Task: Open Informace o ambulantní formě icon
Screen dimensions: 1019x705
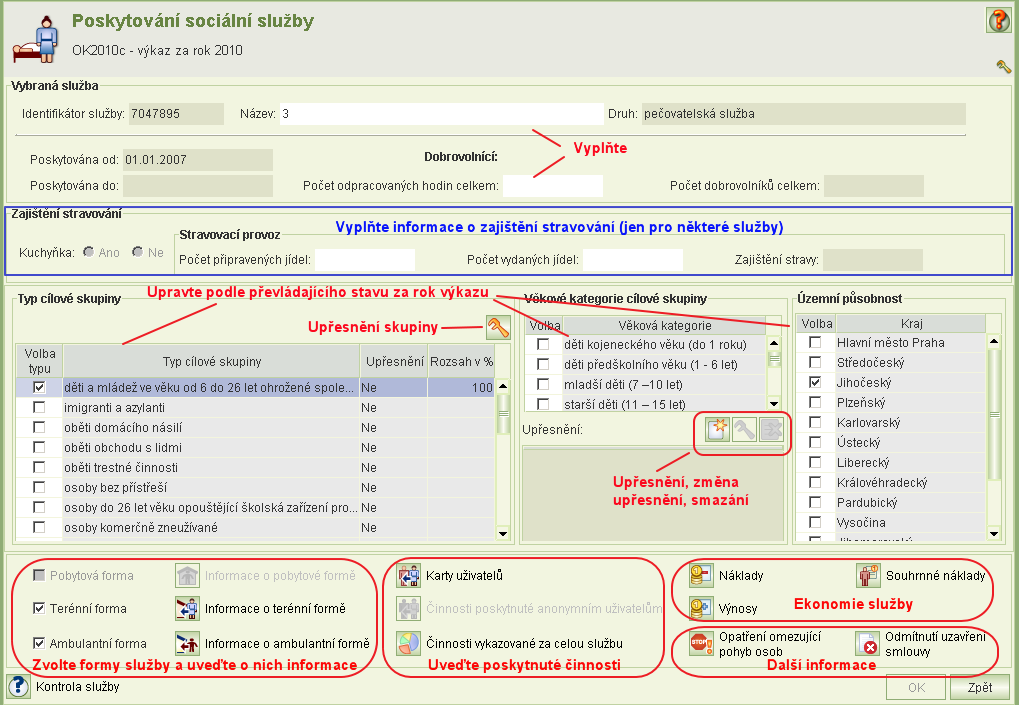Action: (187, 643)
